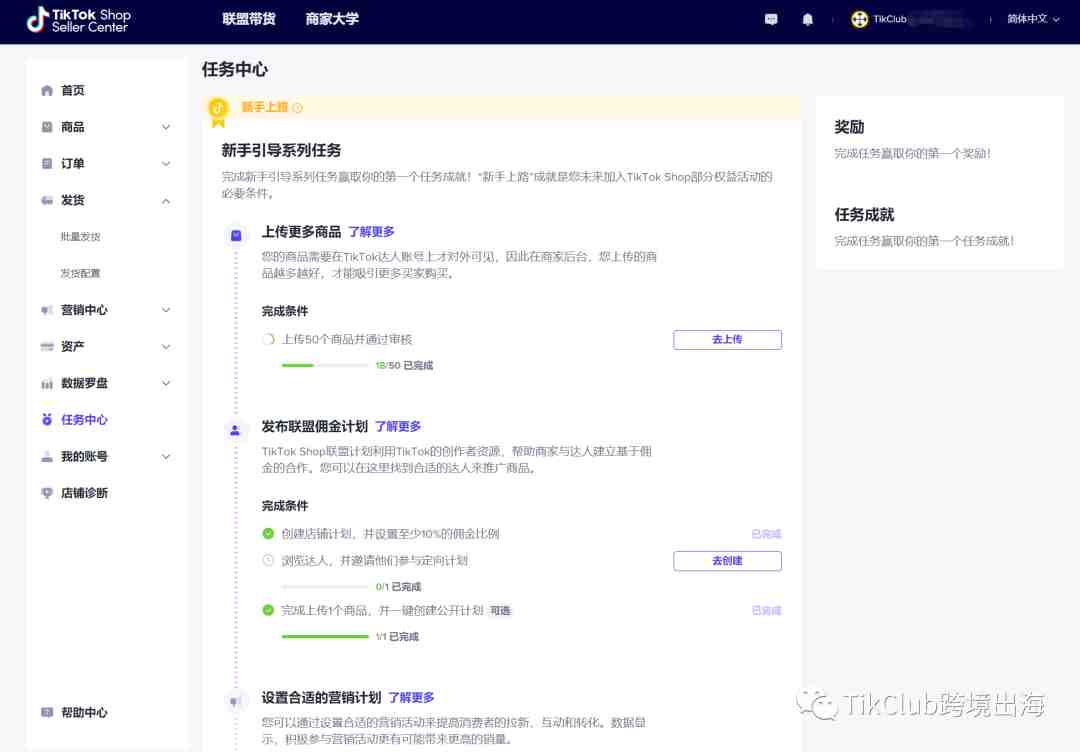Click the 发货 truck icon
The width and height of the screenshot is (1080, 752).
click(47, 200)
